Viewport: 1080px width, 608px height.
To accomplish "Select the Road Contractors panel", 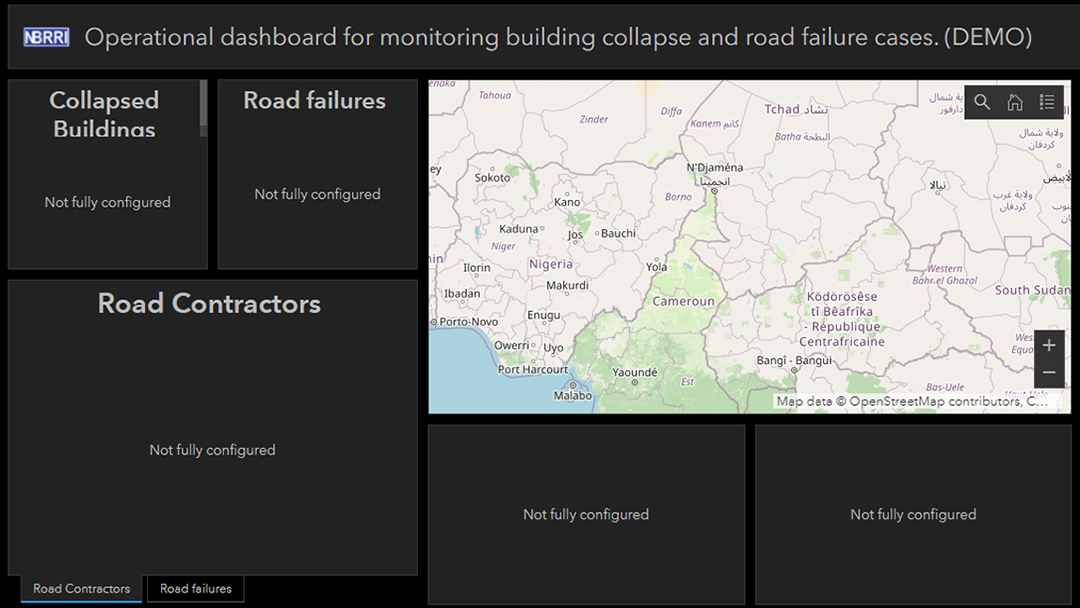I will (x=212, y=427).
